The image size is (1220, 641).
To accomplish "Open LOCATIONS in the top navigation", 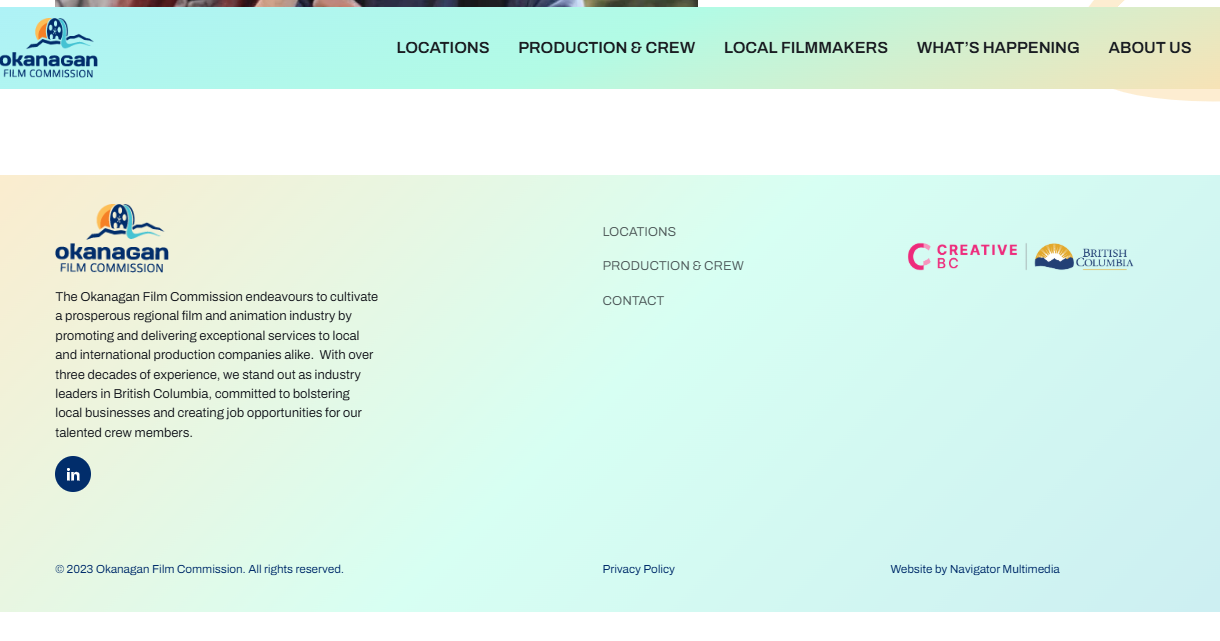I will pos(442,48).
